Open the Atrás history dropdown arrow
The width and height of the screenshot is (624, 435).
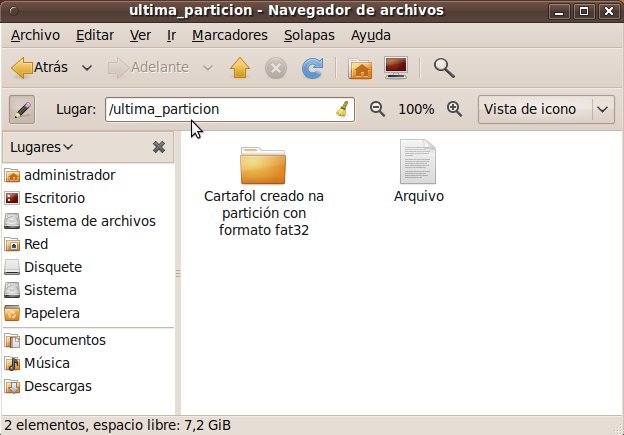(87, 68)
